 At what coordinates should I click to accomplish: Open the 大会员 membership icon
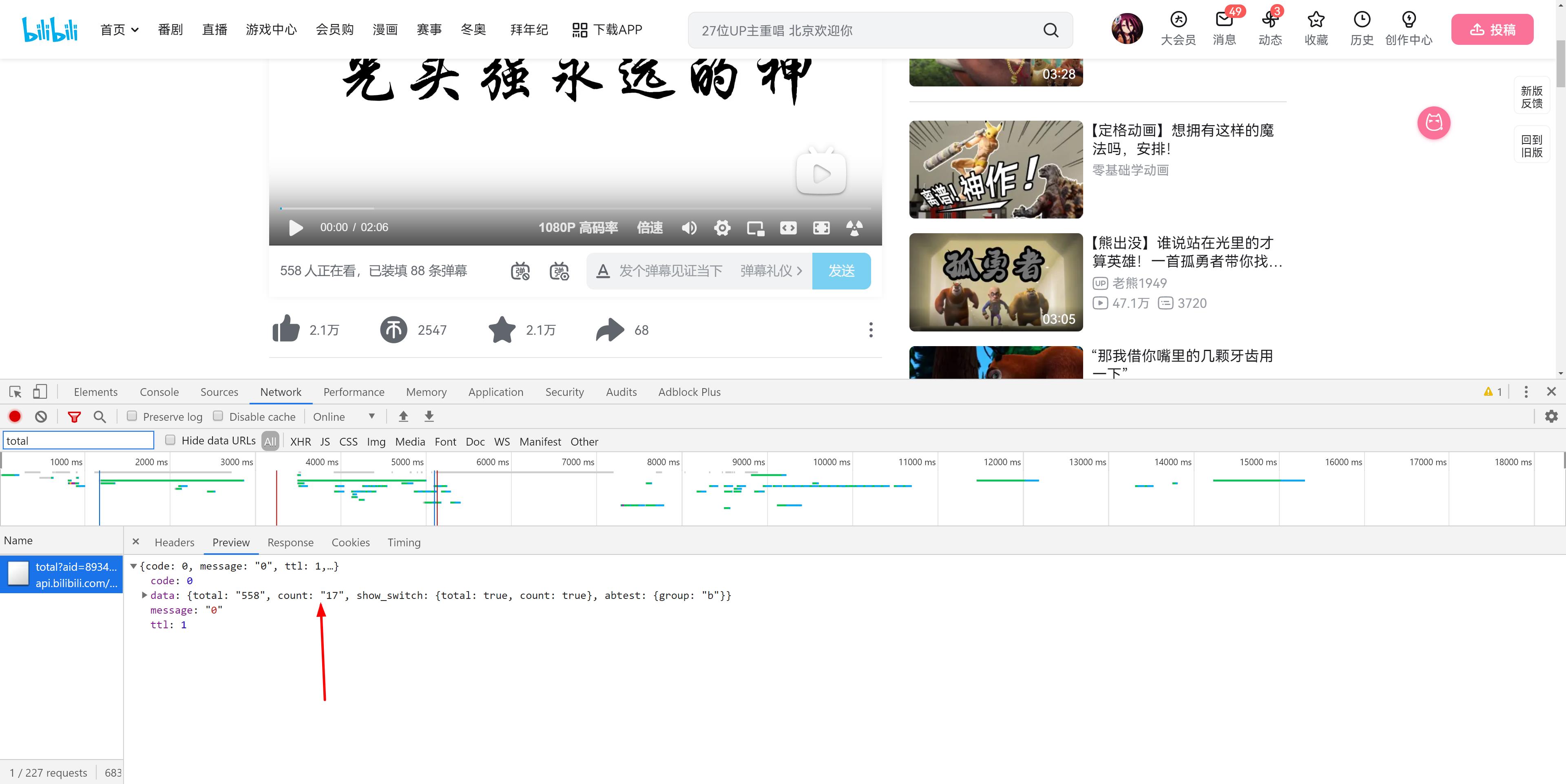1178,29
